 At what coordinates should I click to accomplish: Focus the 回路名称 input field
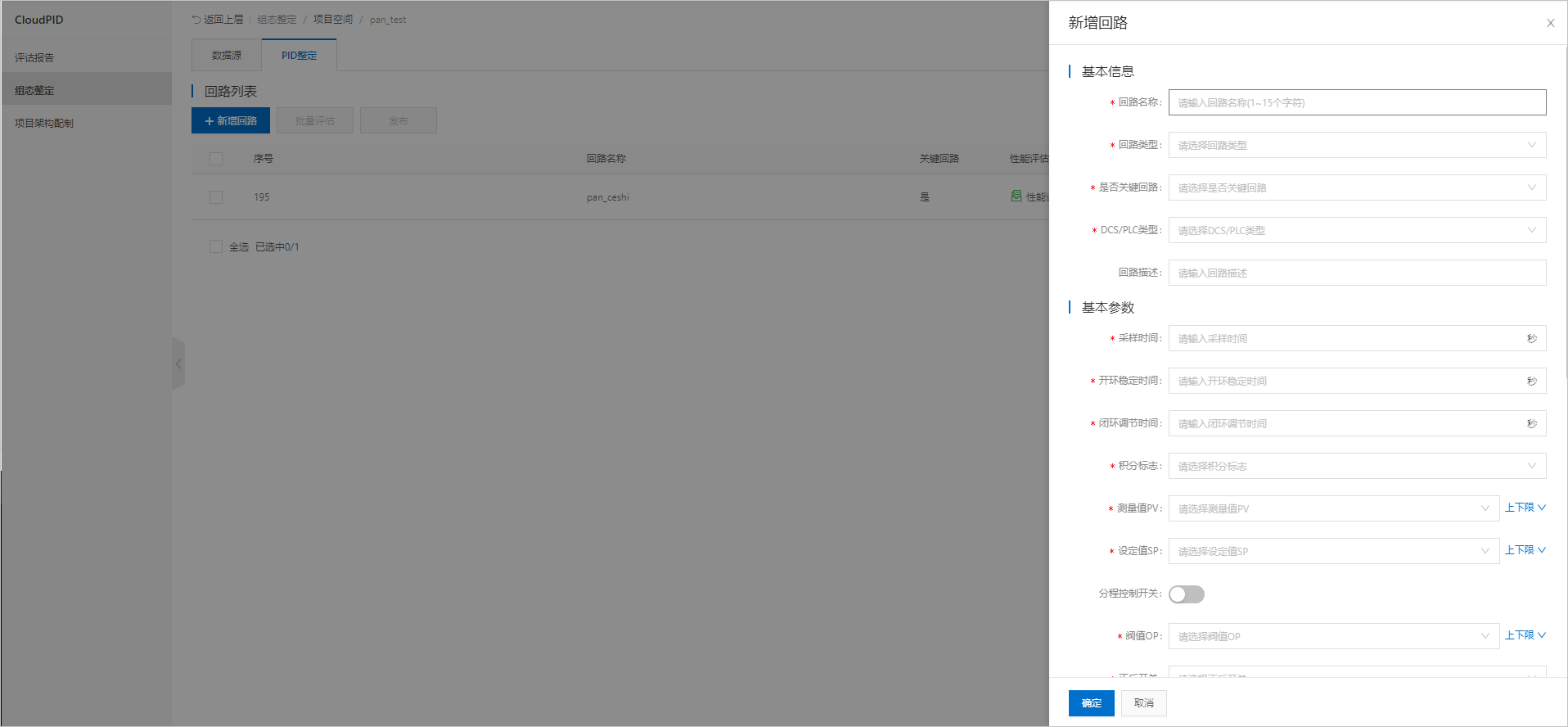(1357, 102)
